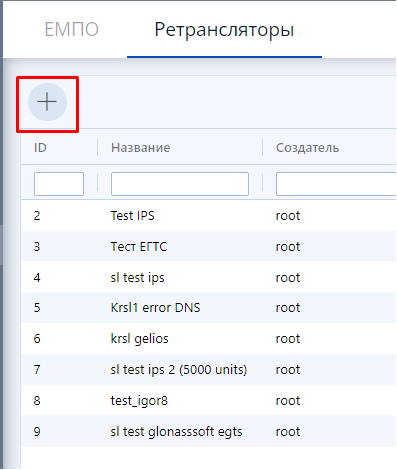Select the Krsl1 error DNS row
This screenshot has height=470, width=397.
click(x=208, y=308)
